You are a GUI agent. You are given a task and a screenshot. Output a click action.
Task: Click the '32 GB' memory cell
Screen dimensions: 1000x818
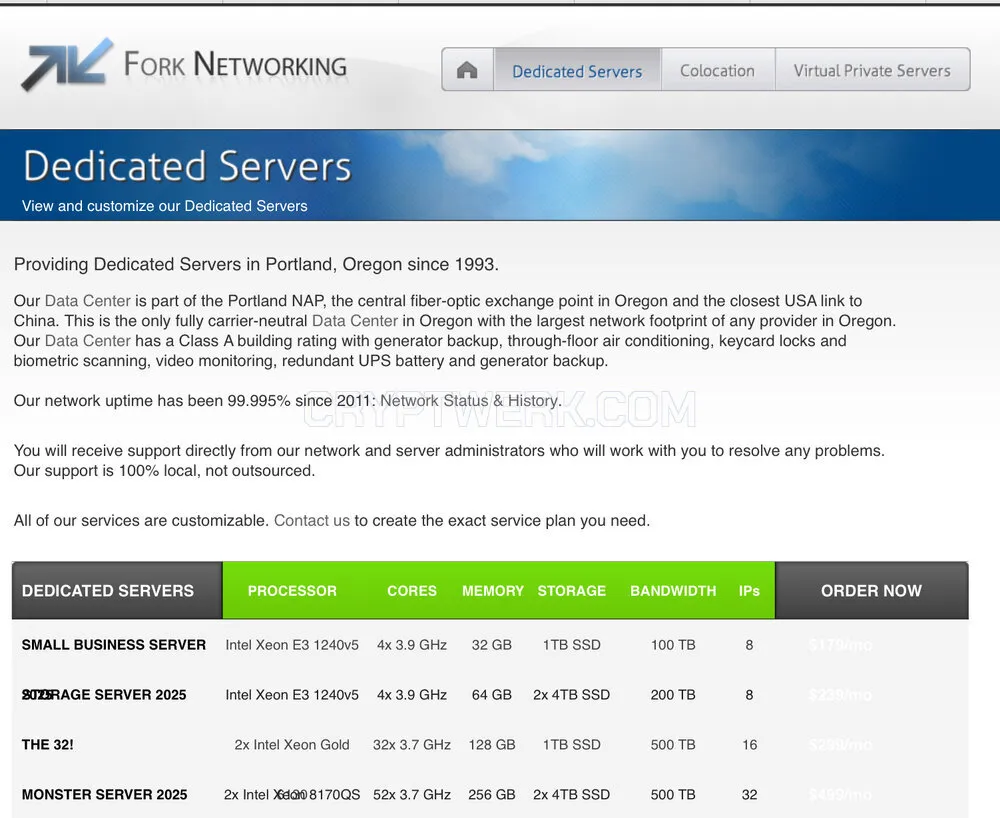click(492, 645)
